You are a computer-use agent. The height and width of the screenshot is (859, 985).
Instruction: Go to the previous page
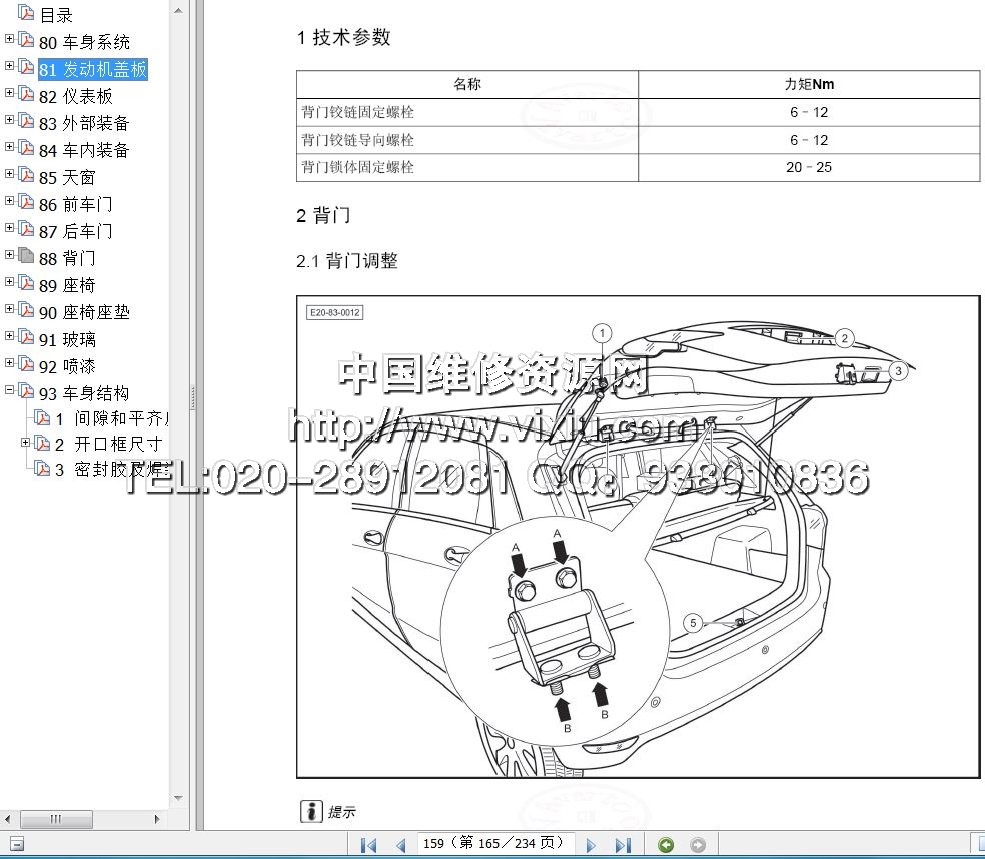point(400,845)
